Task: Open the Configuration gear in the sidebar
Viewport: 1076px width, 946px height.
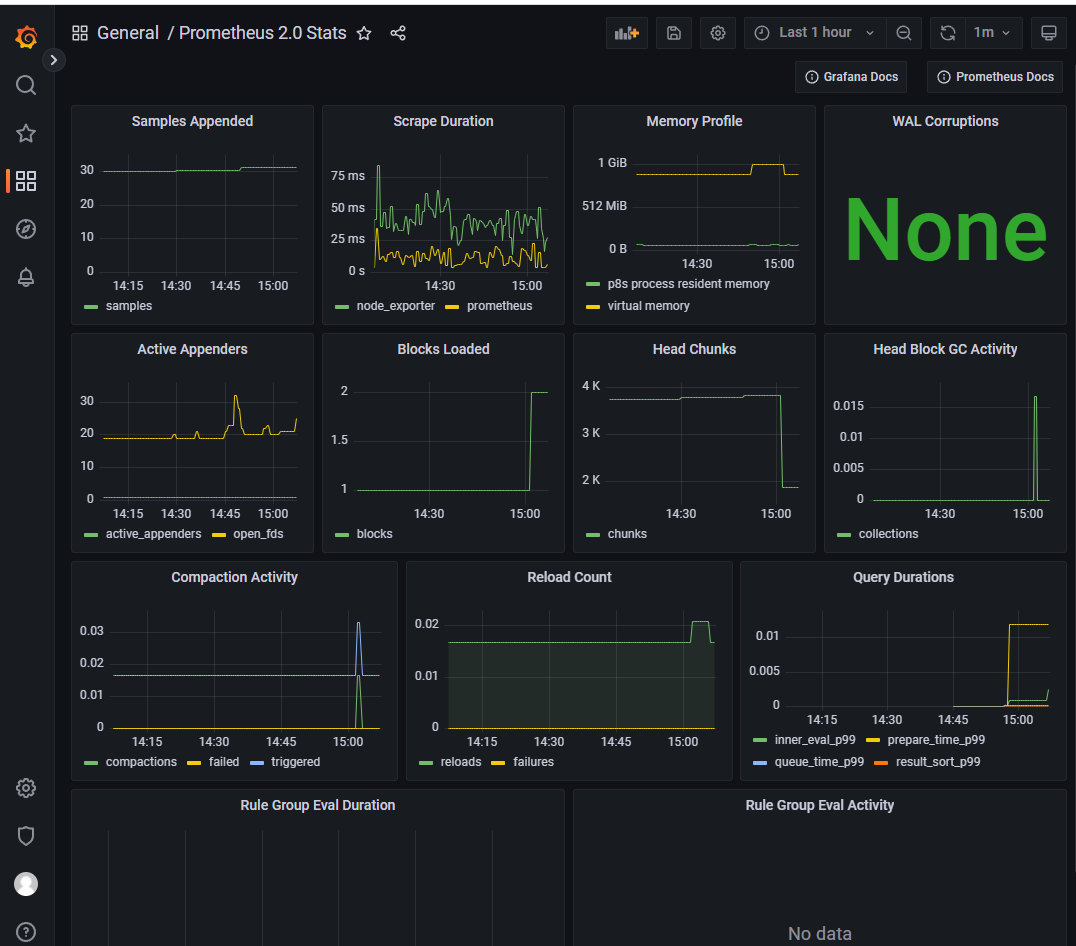Action: coord(26,788)
